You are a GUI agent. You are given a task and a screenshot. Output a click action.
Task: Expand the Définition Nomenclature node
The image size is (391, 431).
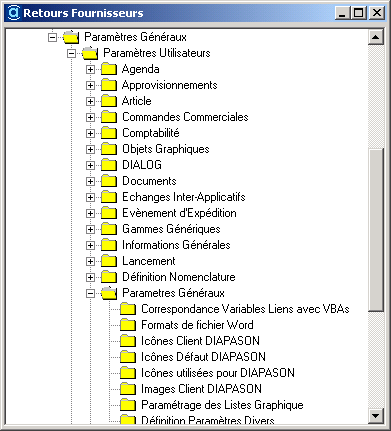point(90,277)
